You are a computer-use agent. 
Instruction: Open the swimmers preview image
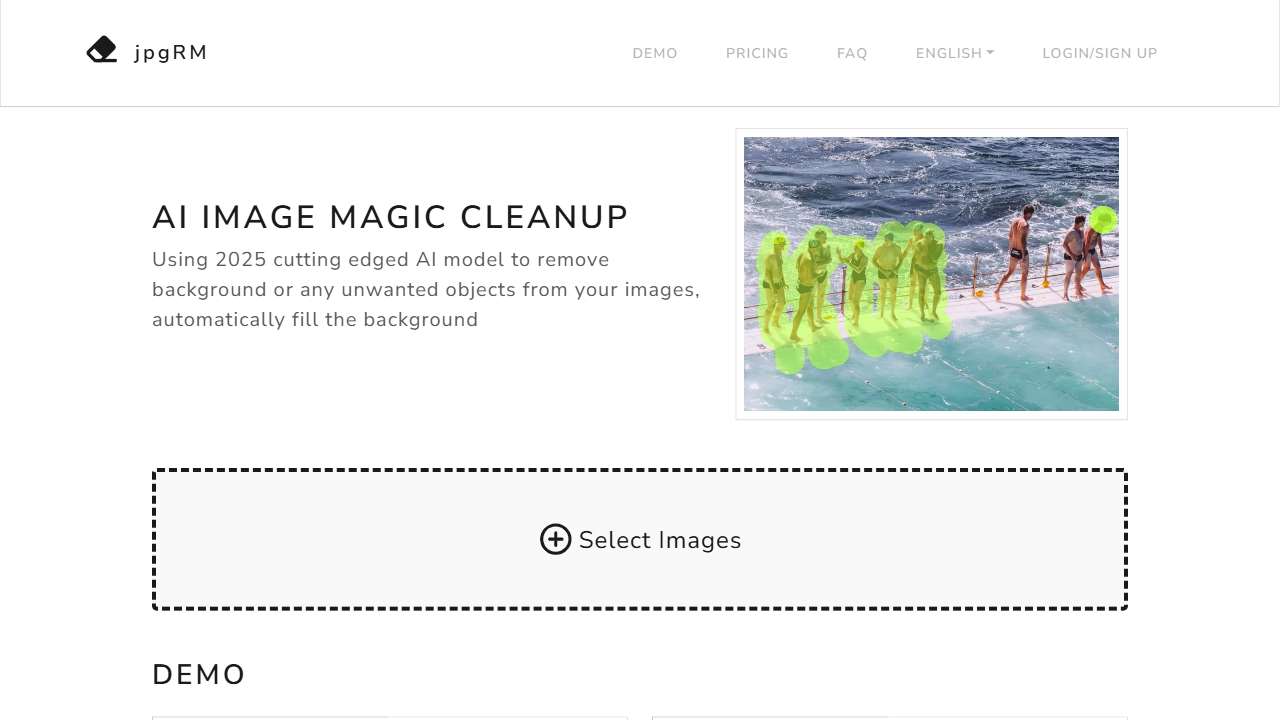(931, 274)
